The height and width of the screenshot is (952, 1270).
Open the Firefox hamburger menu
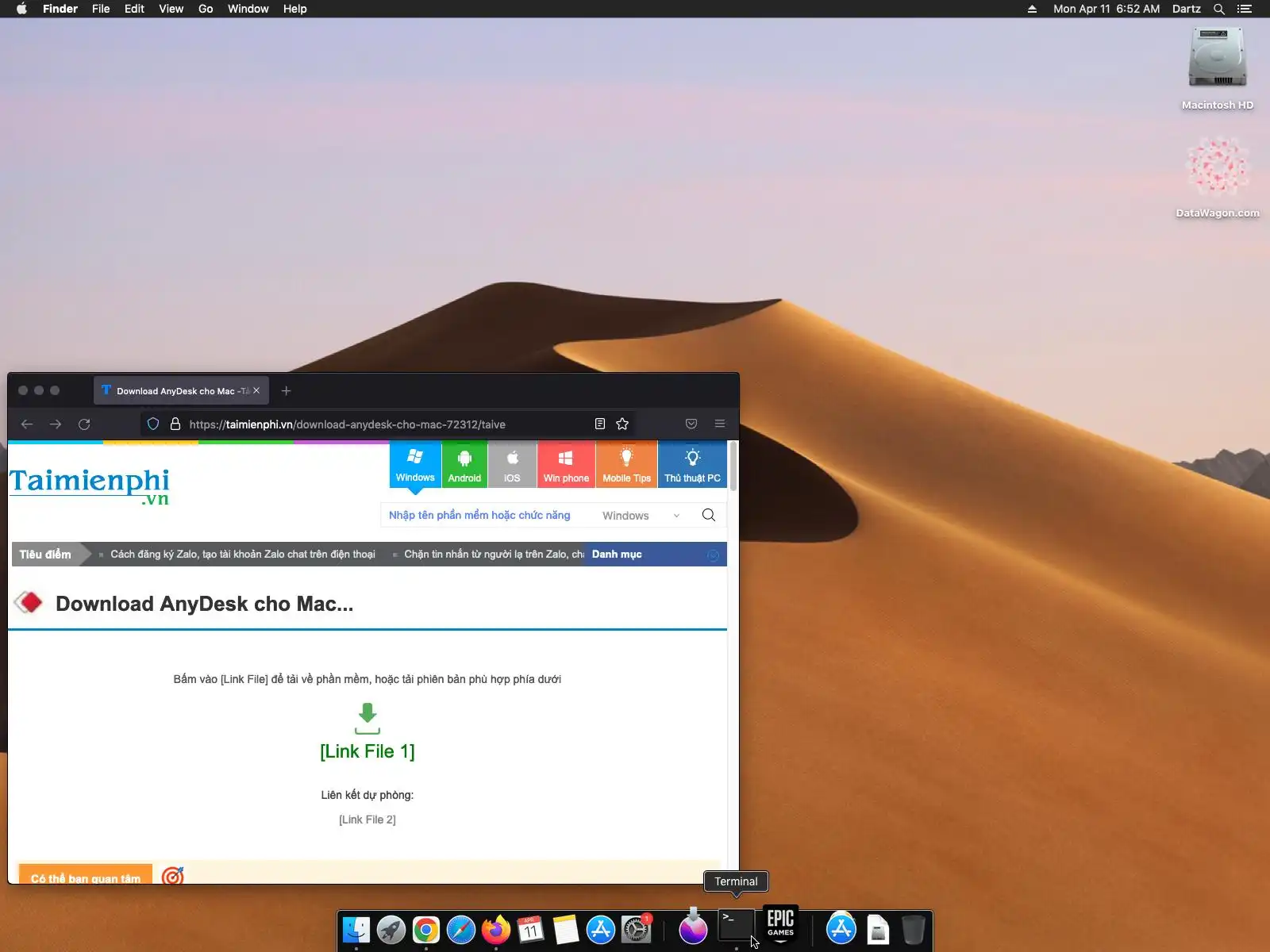(720, 424)
